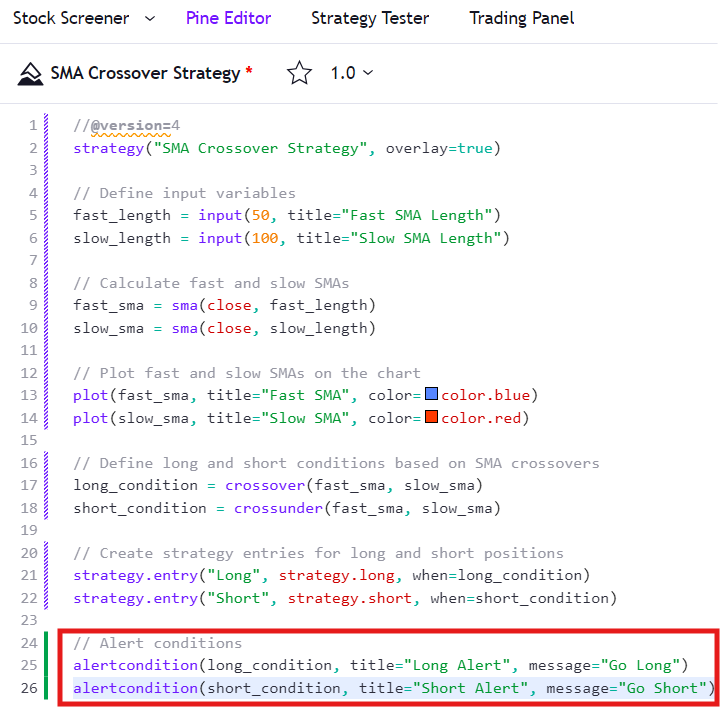Click overlay=true parameter on line 2
The width and height of the screenshot is (720, 707).
(x=439, y=149)
